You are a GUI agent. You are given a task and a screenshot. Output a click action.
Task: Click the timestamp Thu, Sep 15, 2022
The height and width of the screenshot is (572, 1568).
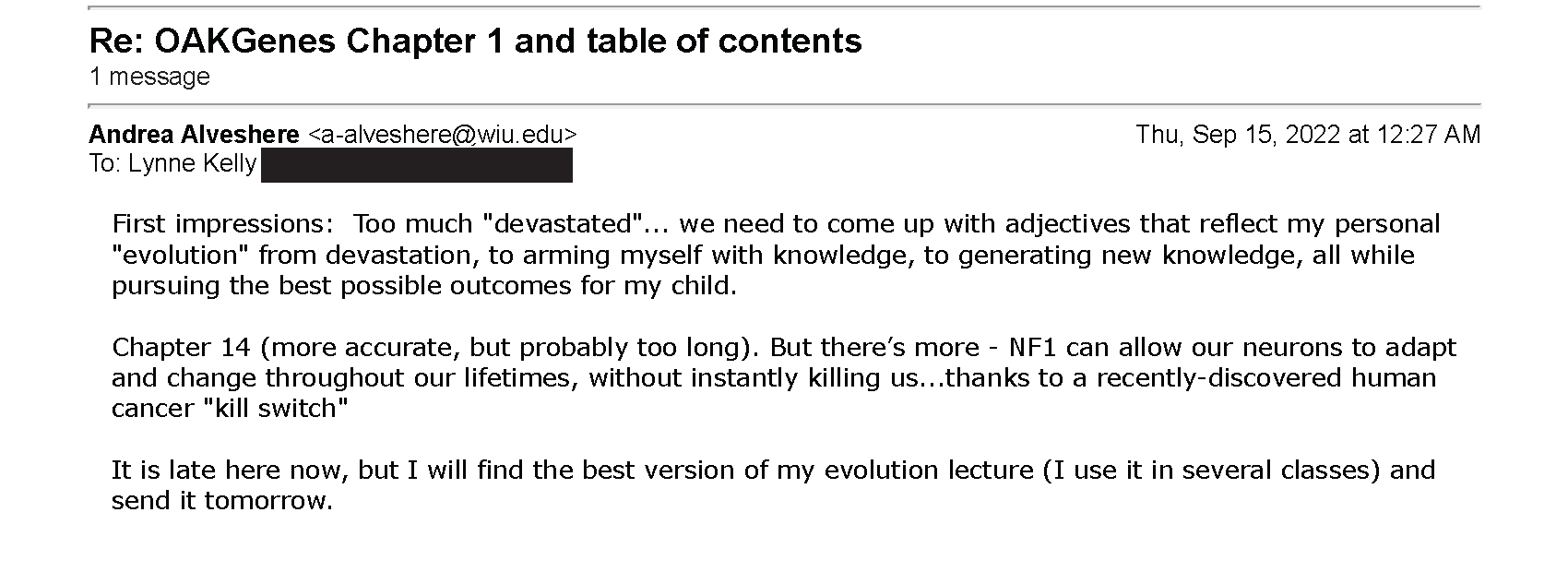[x=1238, y=135]
